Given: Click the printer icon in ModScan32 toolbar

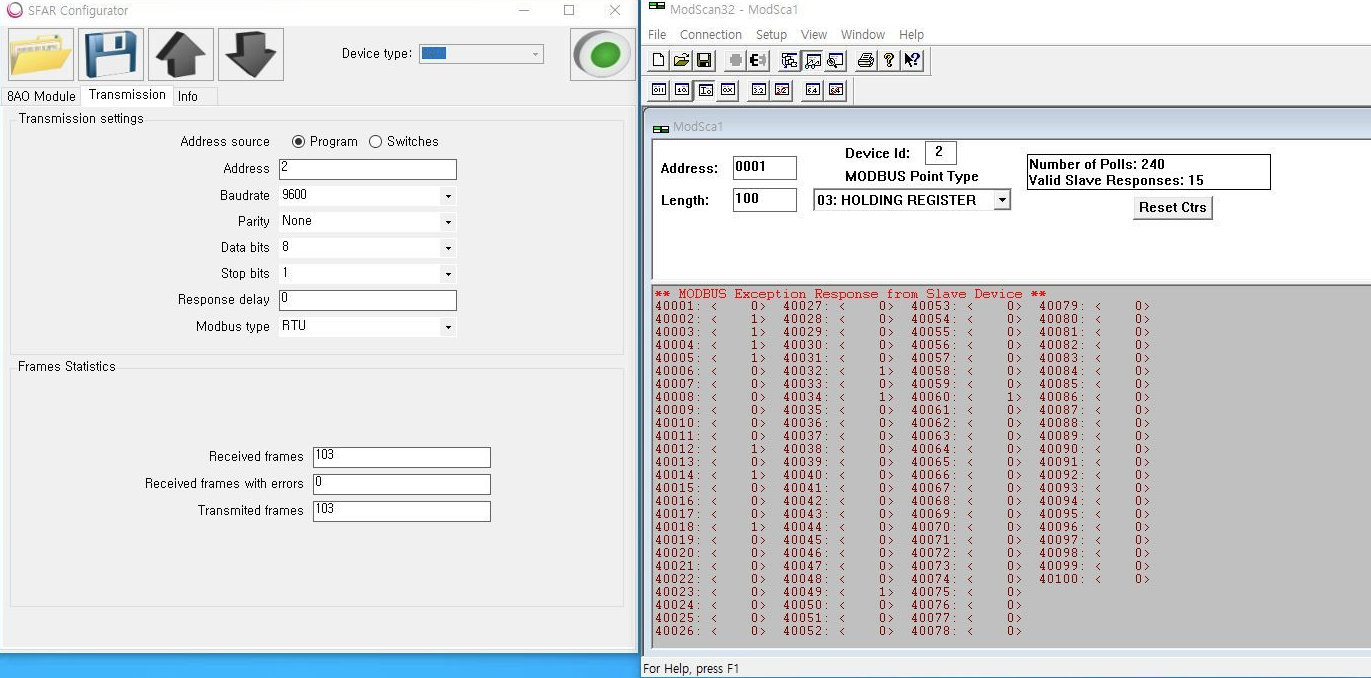Looking at the screenshot, I should coord(865,61).
